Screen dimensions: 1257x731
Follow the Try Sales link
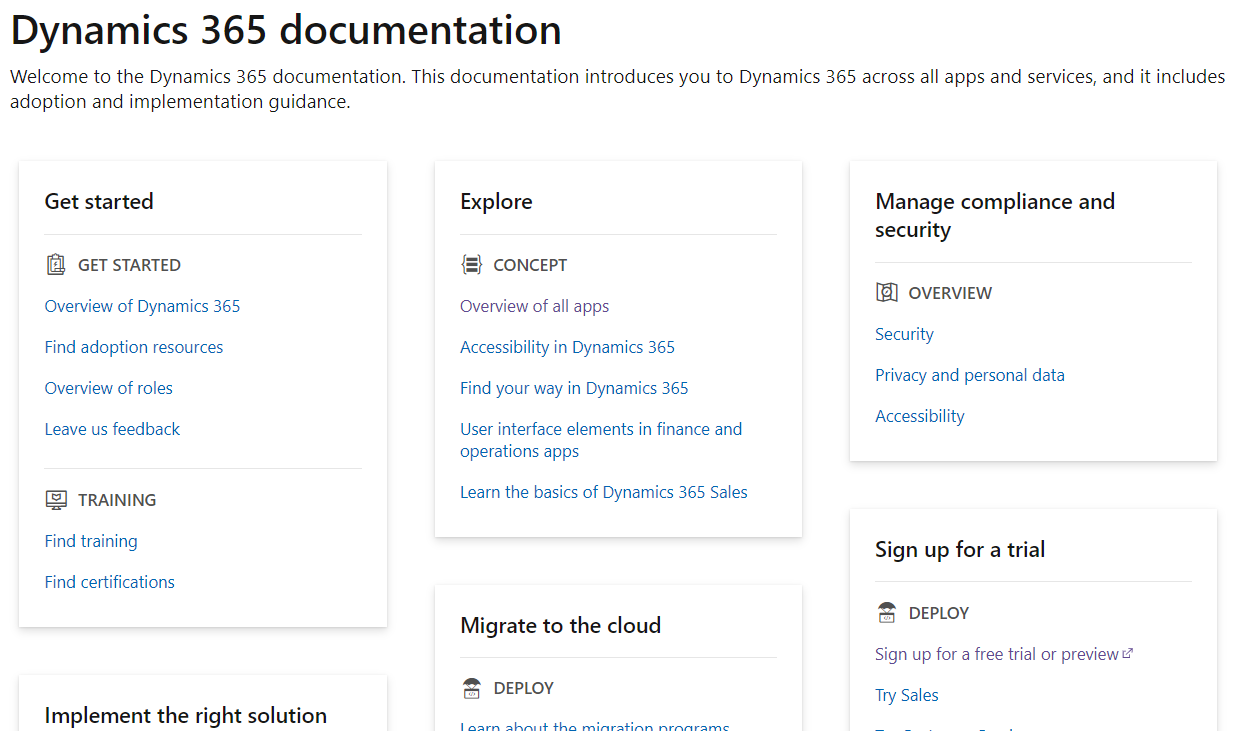tap(907, 695)
